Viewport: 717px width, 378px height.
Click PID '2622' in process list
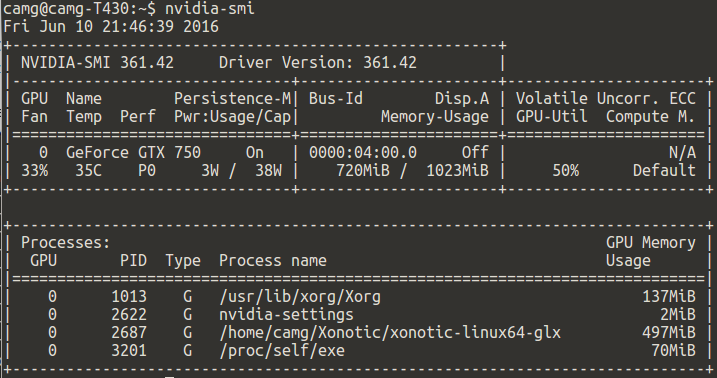129,314
